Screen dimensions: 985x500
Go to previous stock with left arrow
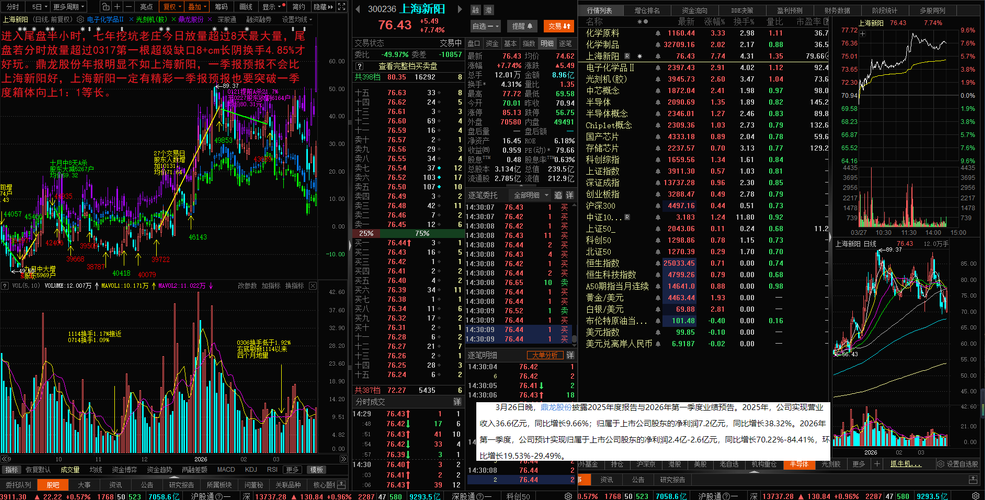[358, 9]
